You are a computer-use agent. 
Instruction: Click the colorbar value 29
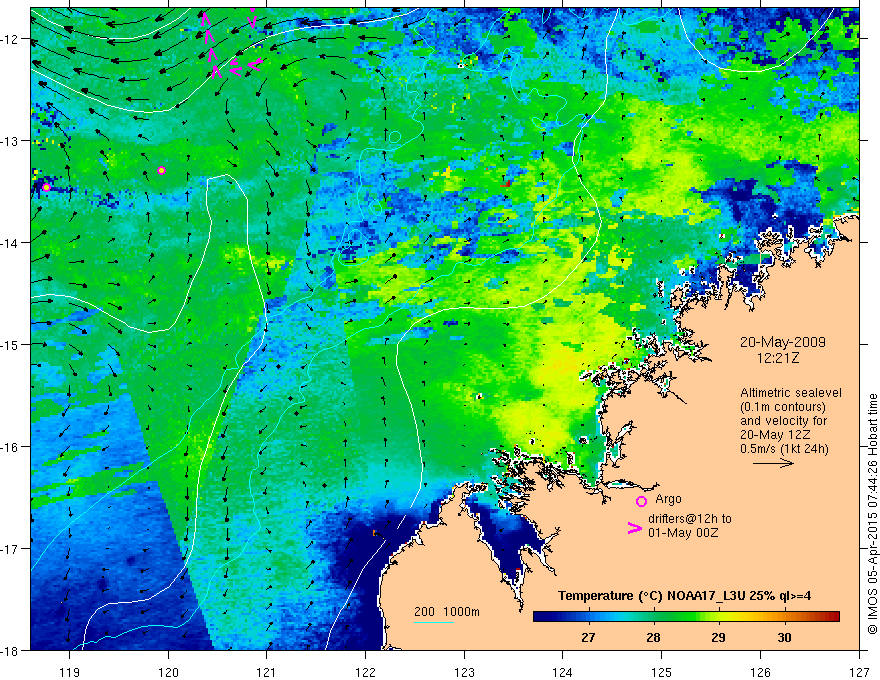tap(718, 638)
